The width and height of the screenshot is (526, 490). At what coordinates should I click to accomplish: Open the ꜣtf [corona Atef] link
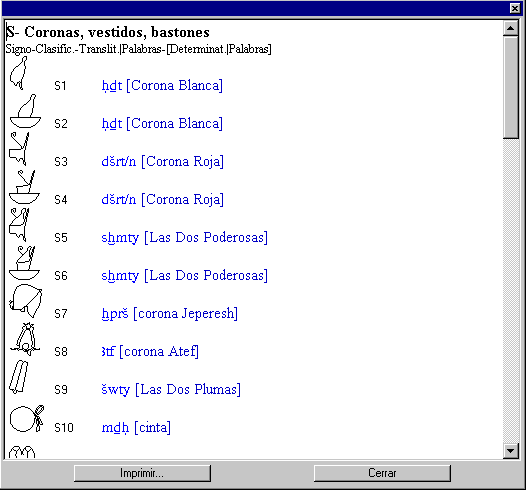(150, 352)
